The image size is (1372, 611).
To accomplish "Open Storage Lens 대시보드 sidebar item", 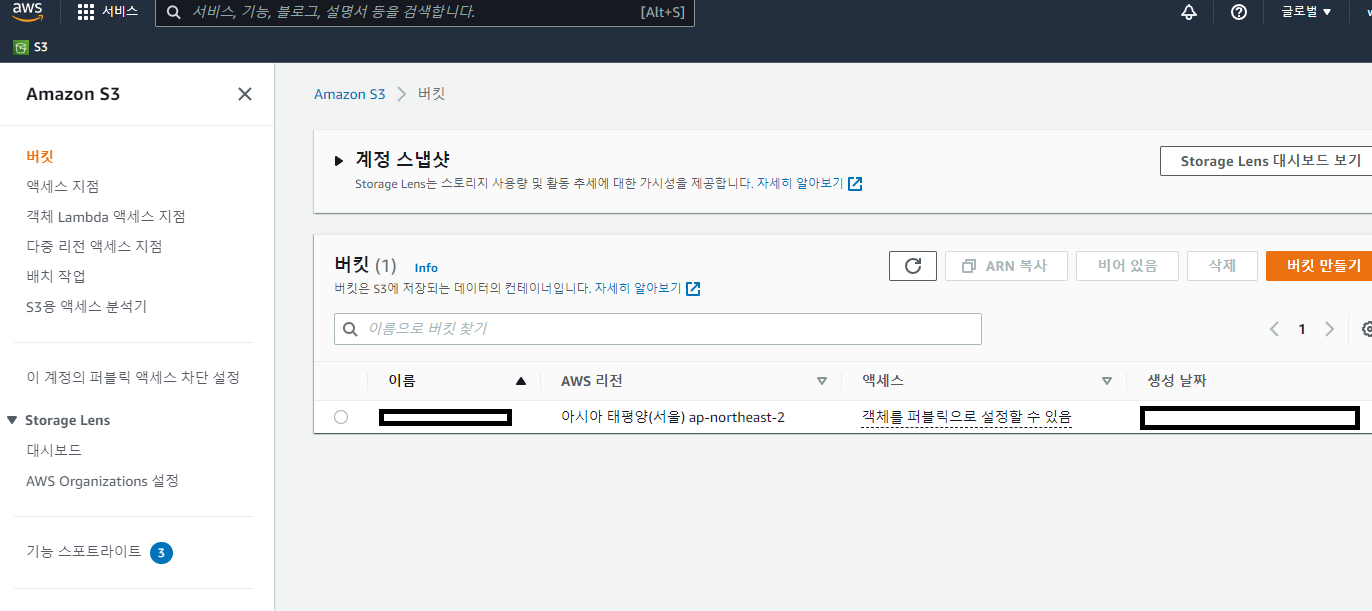I will pos(54,450).
